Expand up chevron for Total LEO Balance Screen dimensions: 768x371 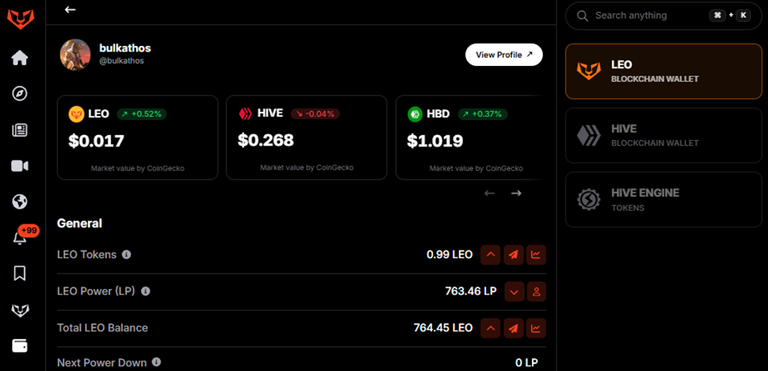(x=490, y=328)
